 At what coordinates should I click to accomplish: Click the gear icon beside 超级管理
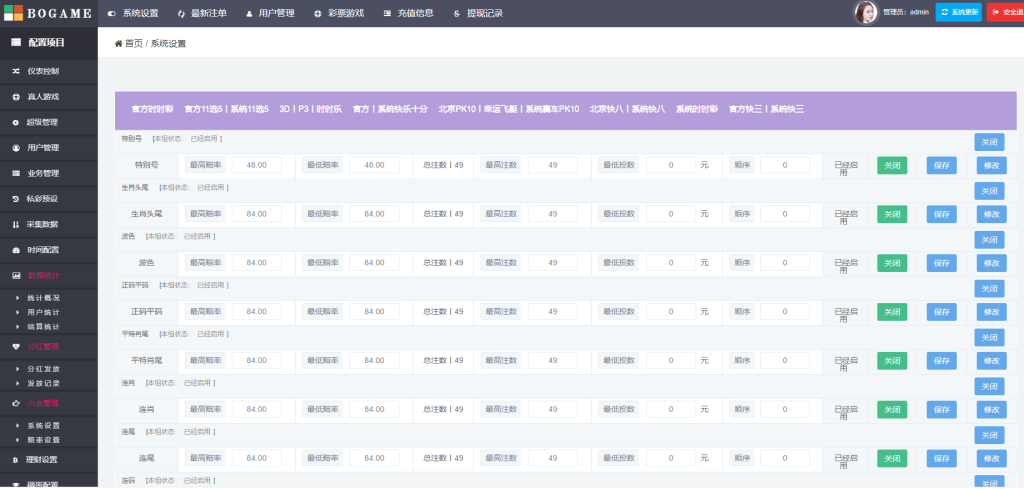pos(16,122)
